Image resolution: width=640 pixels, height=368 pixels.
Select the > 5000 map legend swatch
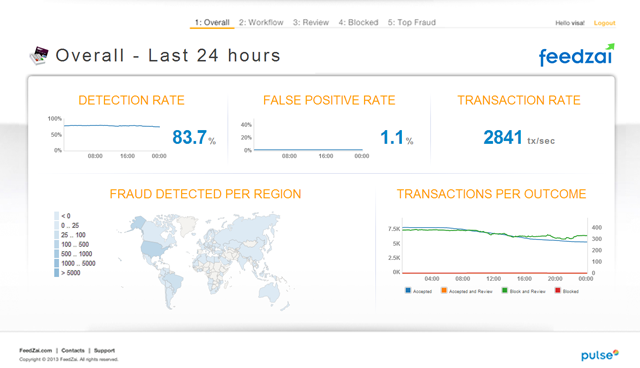(x=56, y=273)
